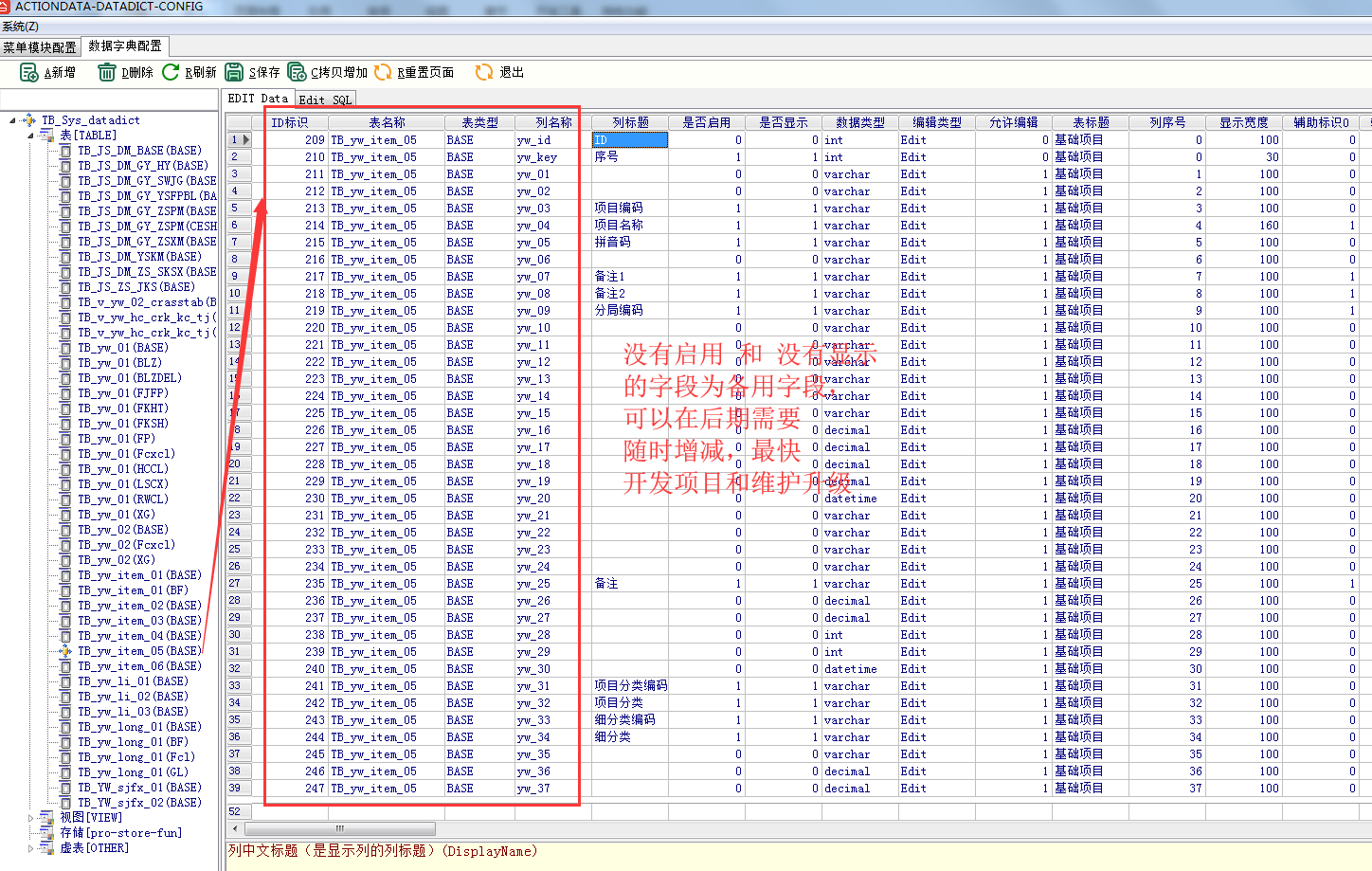Click the table icon beside TB_yw_01(FJFP)

tap(65, 393)
